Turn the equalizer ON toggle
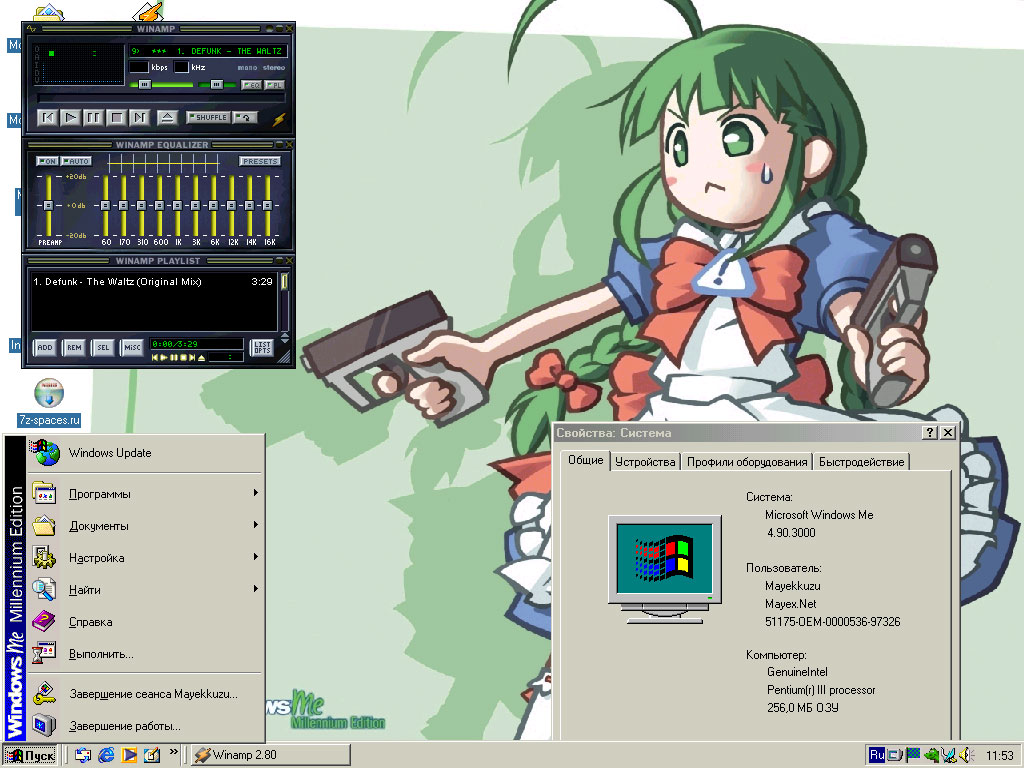 click(x=47, y=161)
